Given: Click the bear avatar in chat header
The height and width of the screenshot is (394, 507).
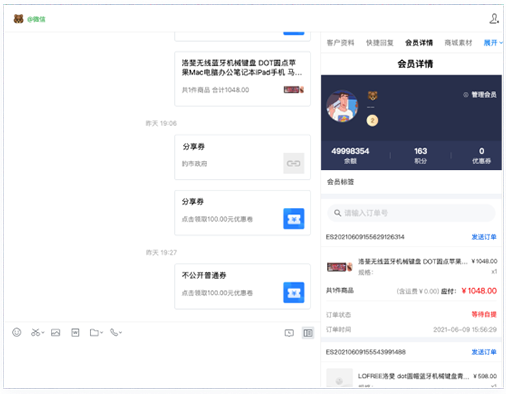Looking at the screenshot, I should tap(18, 19).
